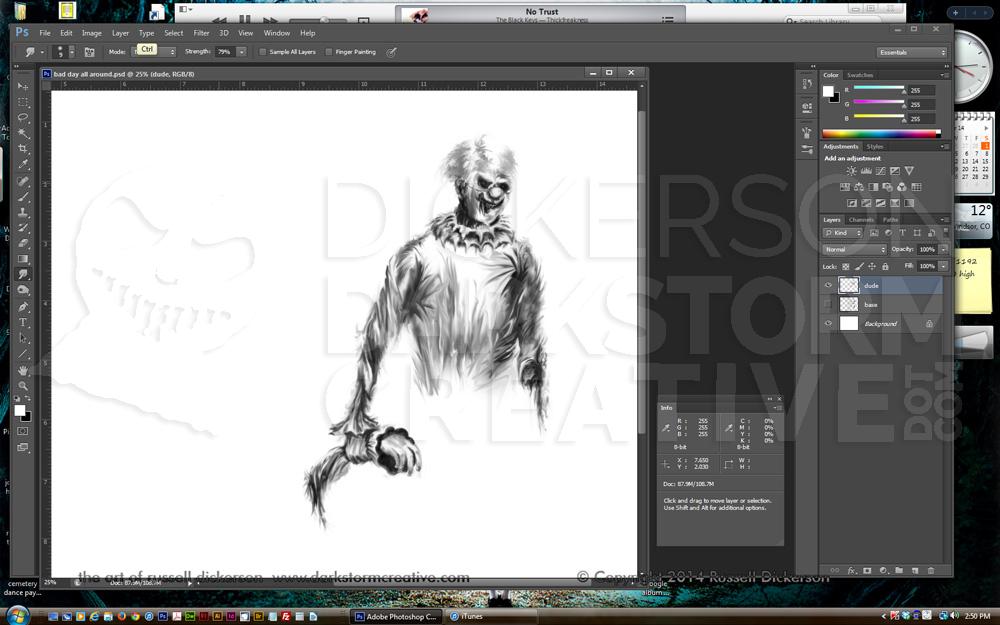This screenshot has height=625, width=1000.
Task: Toggle lock transparent pixels
Action: click(x=846, y=267)
